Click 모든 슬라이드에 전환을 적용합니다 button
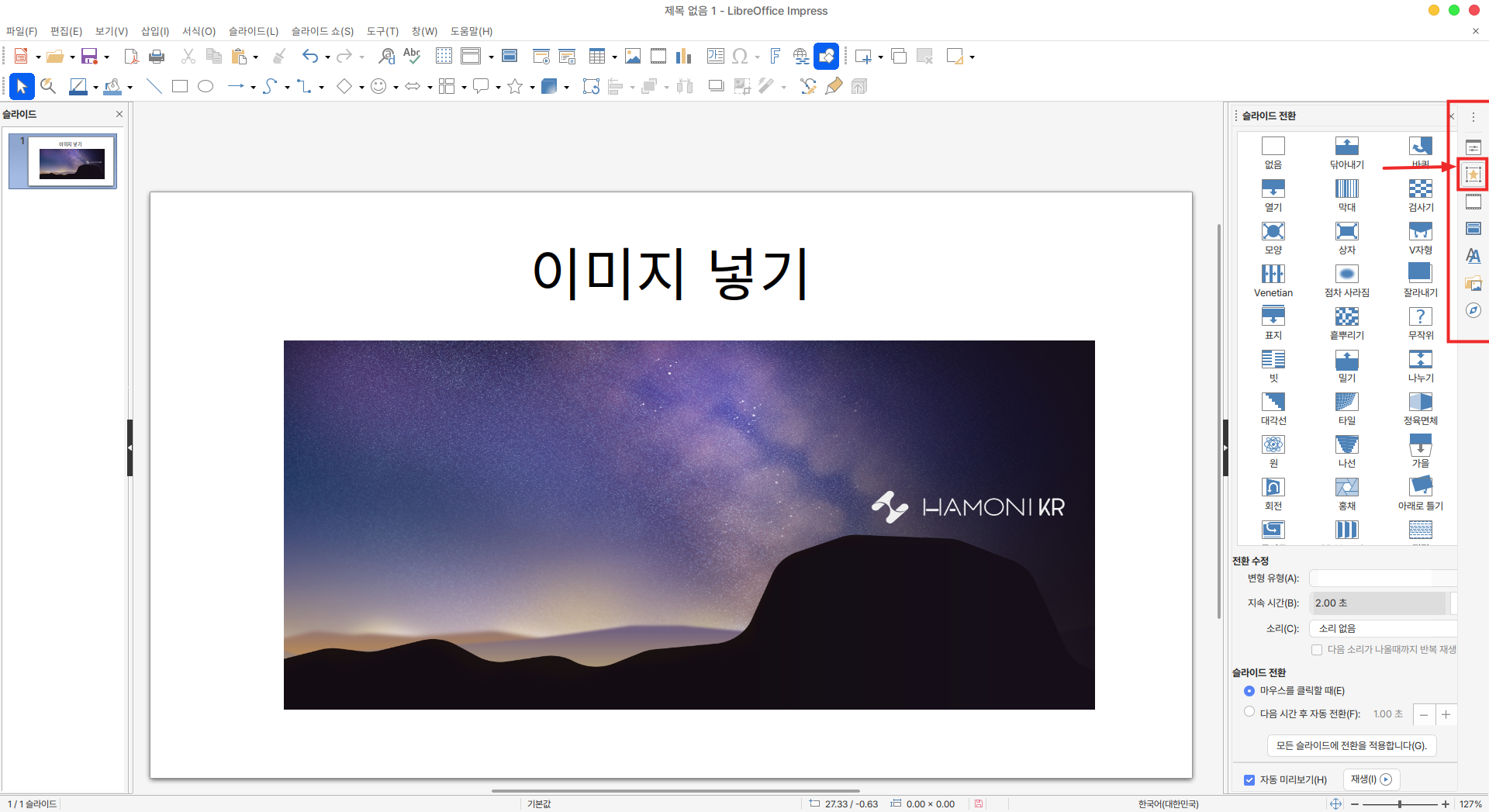The height and width of the screenshot is (812, 1489). click(1351, 745)
